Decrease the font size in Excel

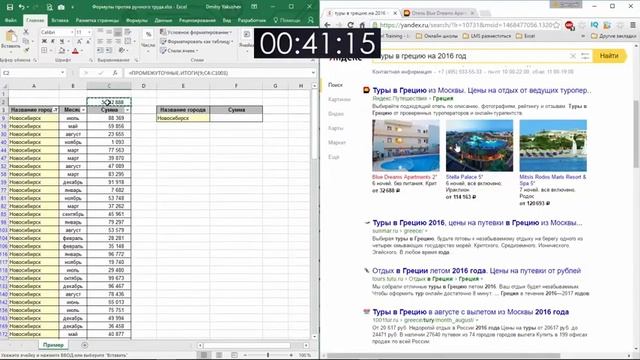pyautogui.click(x=88, y=41)
